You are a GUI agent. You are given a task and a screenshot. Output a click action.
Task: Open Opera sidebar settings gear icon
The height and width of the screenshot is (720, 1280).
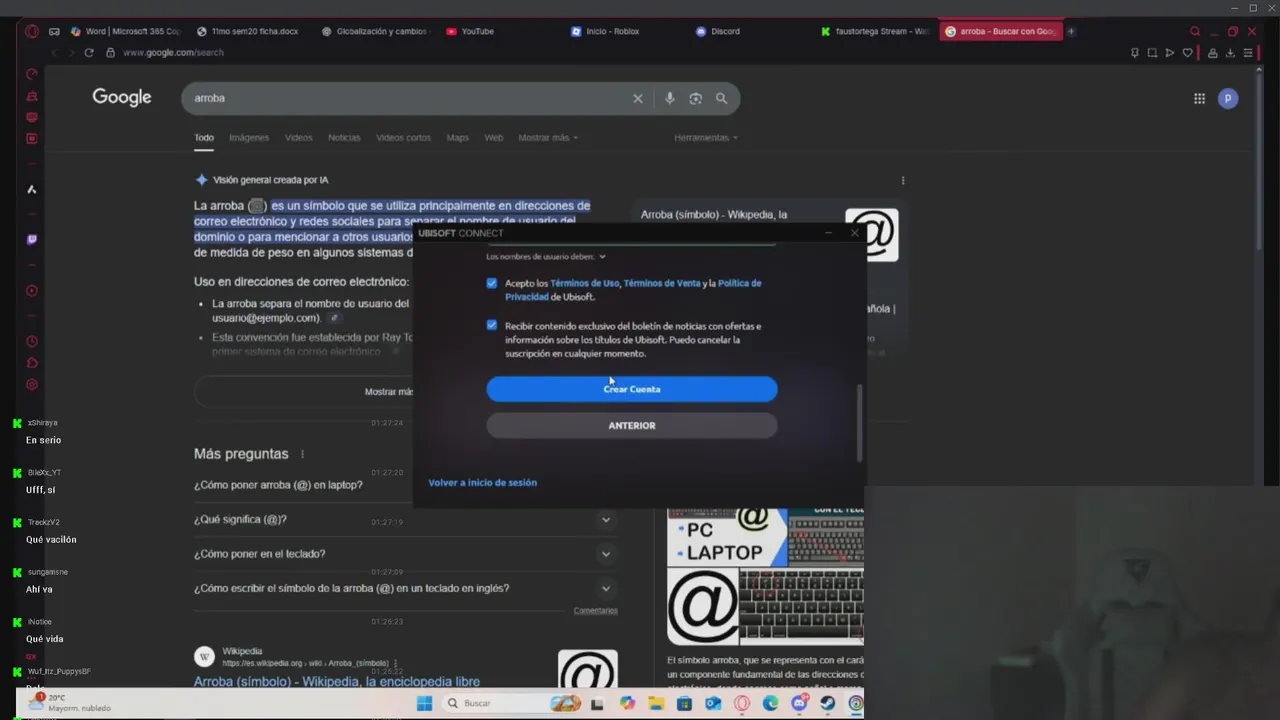[x=32, y=385]
